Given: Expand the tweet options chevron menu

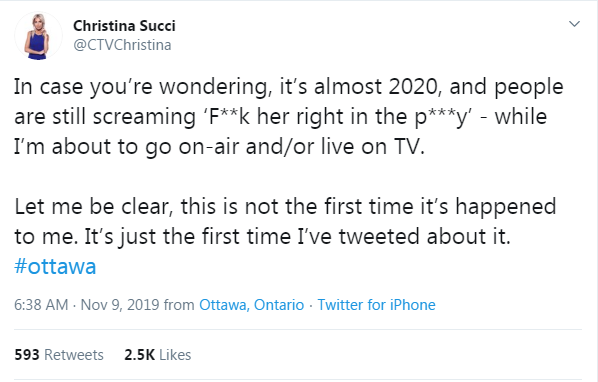Looking at the screenshot, I should click(x=574, y=24).
